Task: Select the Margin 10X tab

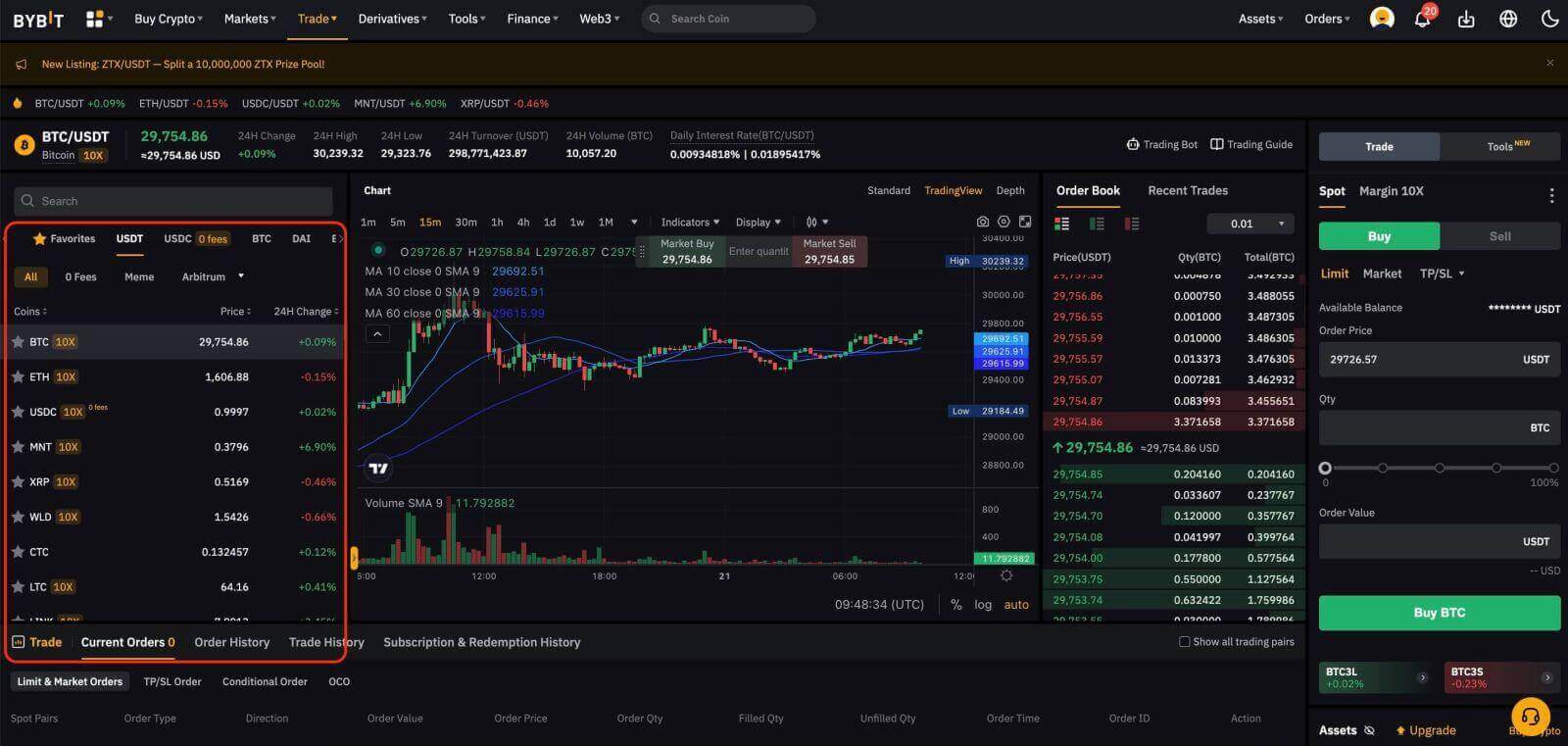Action: click(x=1392, y=191)
